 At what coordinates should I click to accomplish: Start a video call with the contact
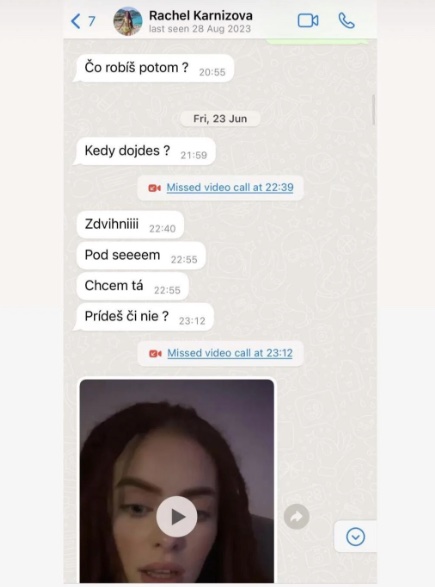tap(308, 21)
